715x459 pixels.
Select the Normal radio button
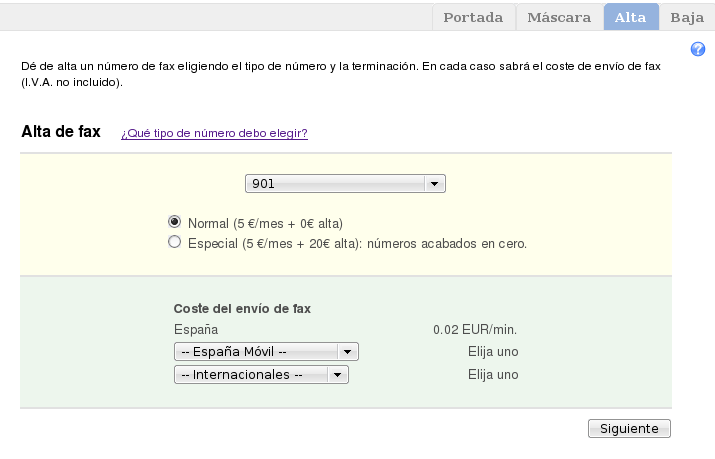[175, 222]
